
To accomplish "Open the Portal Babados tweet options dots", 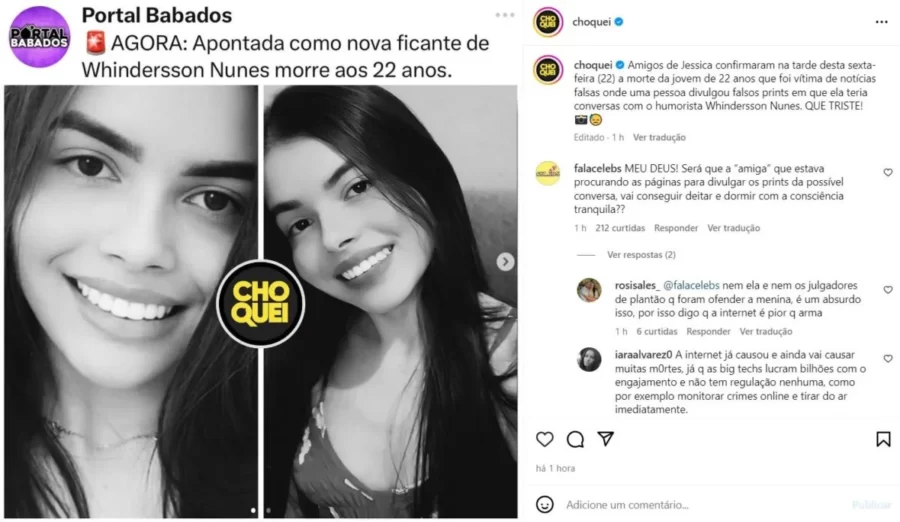I will (505, 15).
